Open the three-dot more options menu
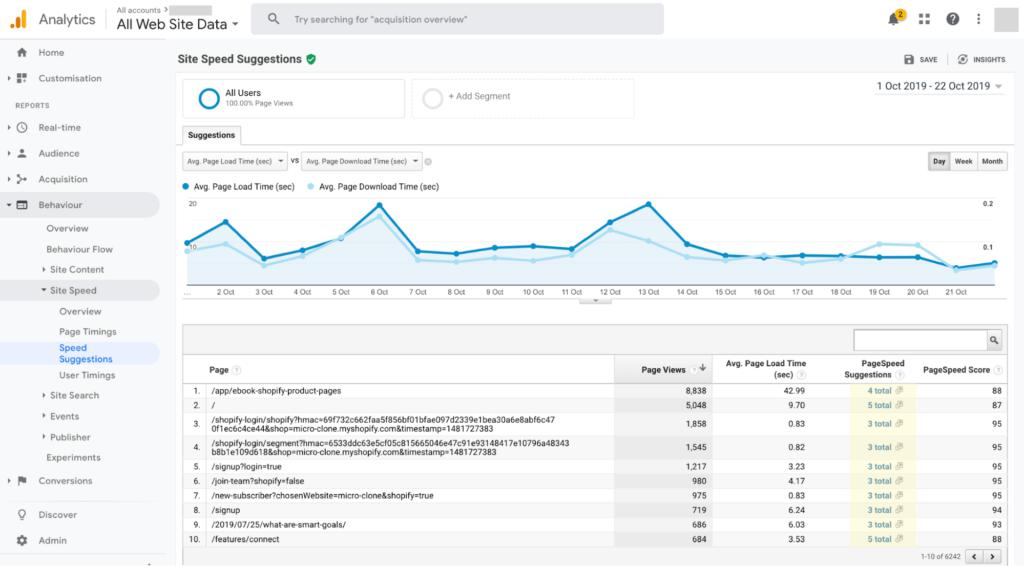Viewport: 1024px width, 566px height. click(x=978, y=19)
